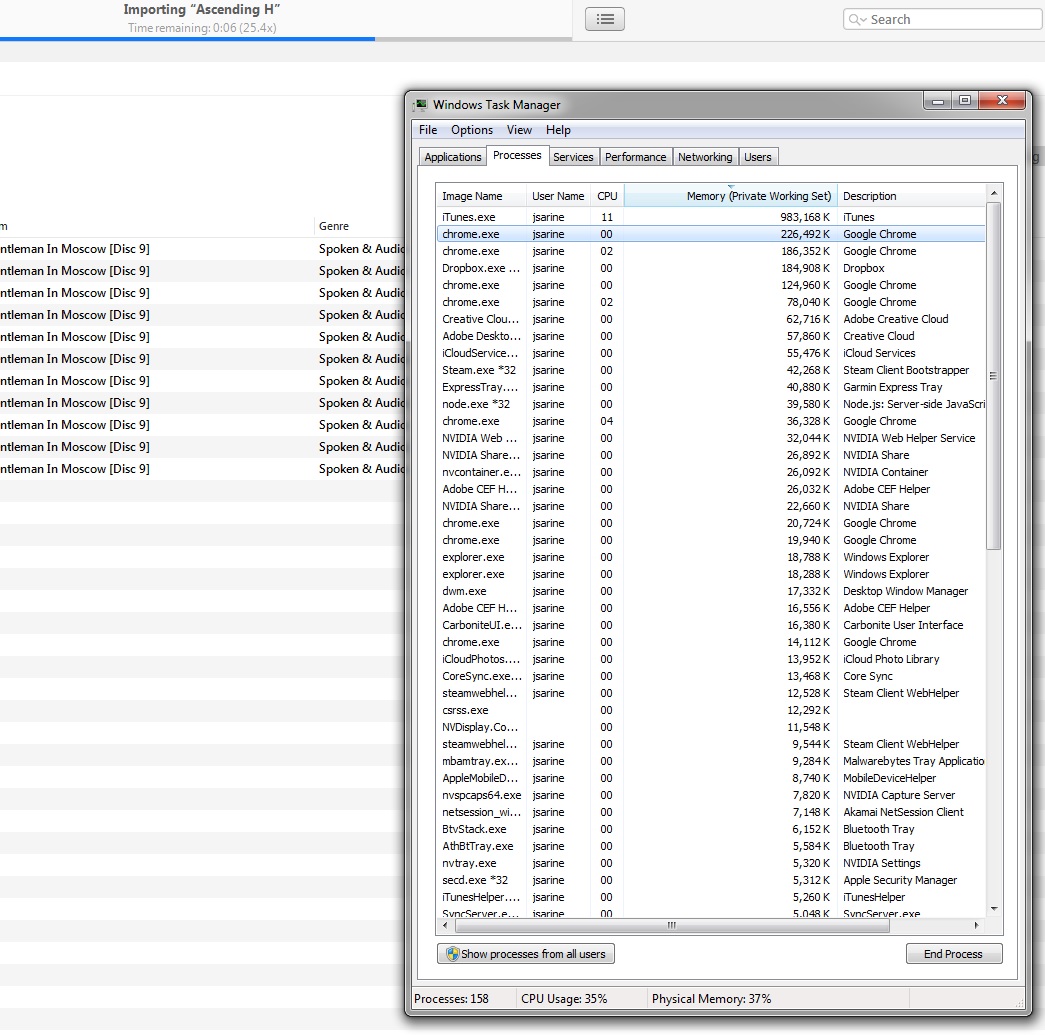Select the csrss.exe process row
The image size is (1045, 1035).
click(710, 710)
